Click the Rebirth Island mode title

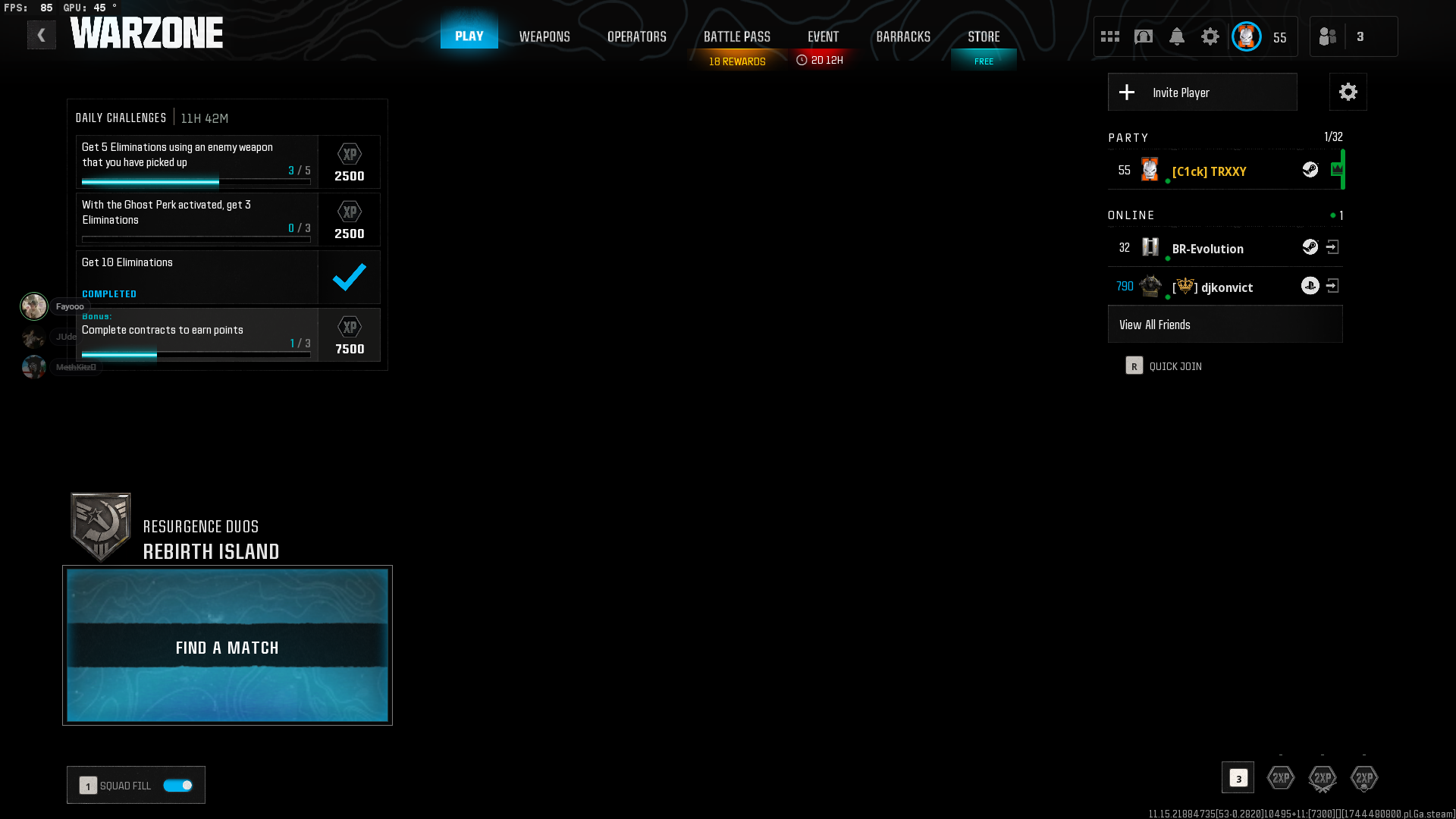pyautogui.click(x=212, y=551)
